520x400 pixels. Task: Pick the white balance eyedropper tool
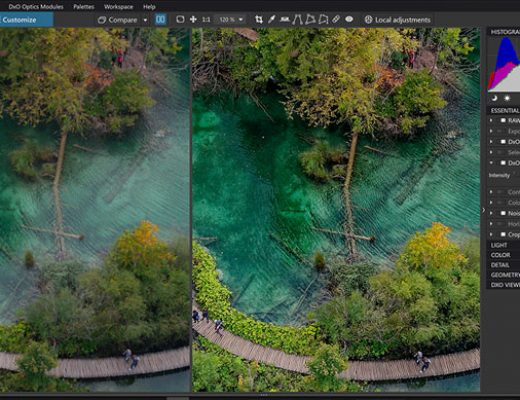272,20
